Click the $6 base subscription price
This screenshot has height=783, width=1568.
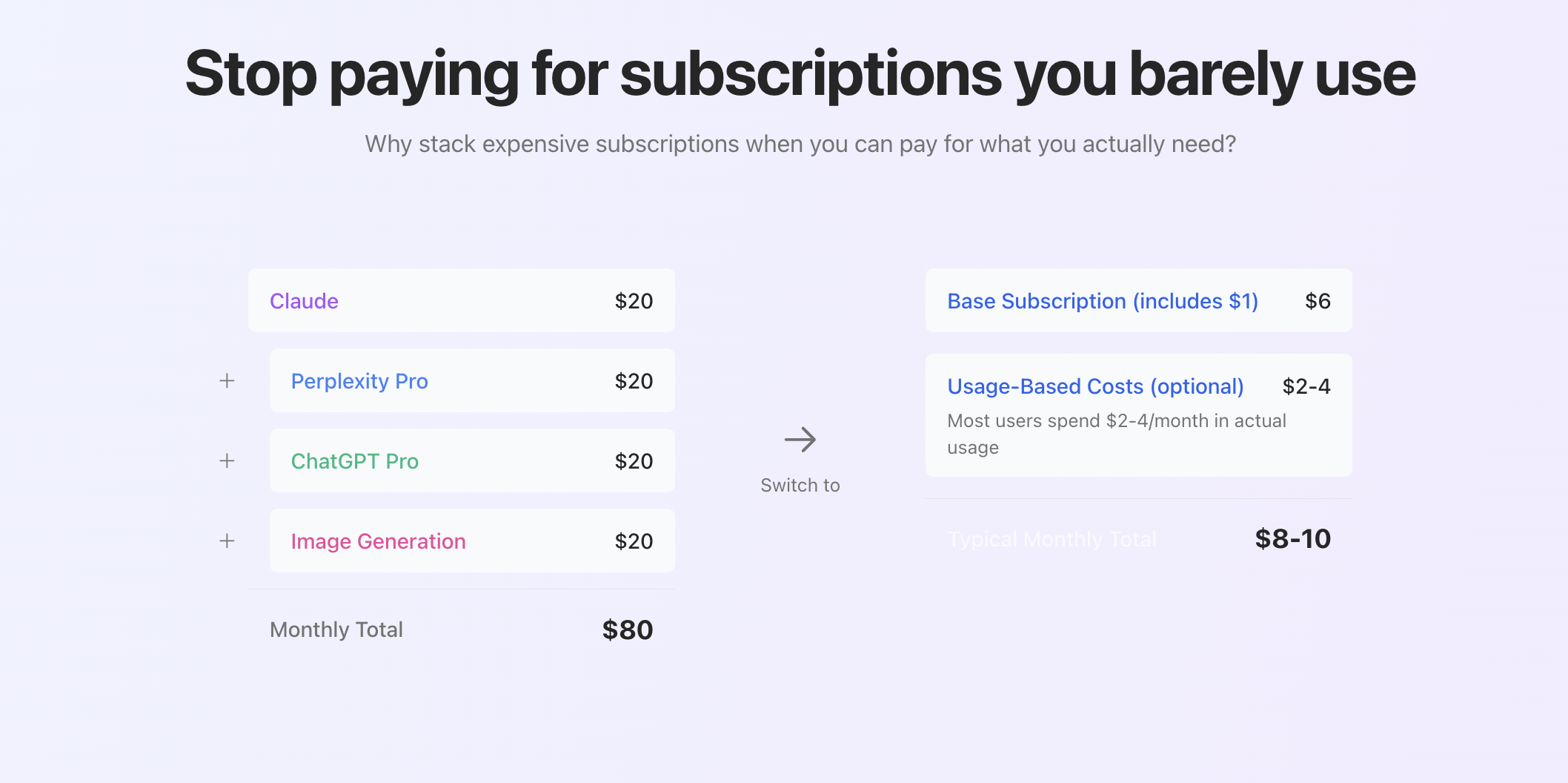pos(1318,301)
